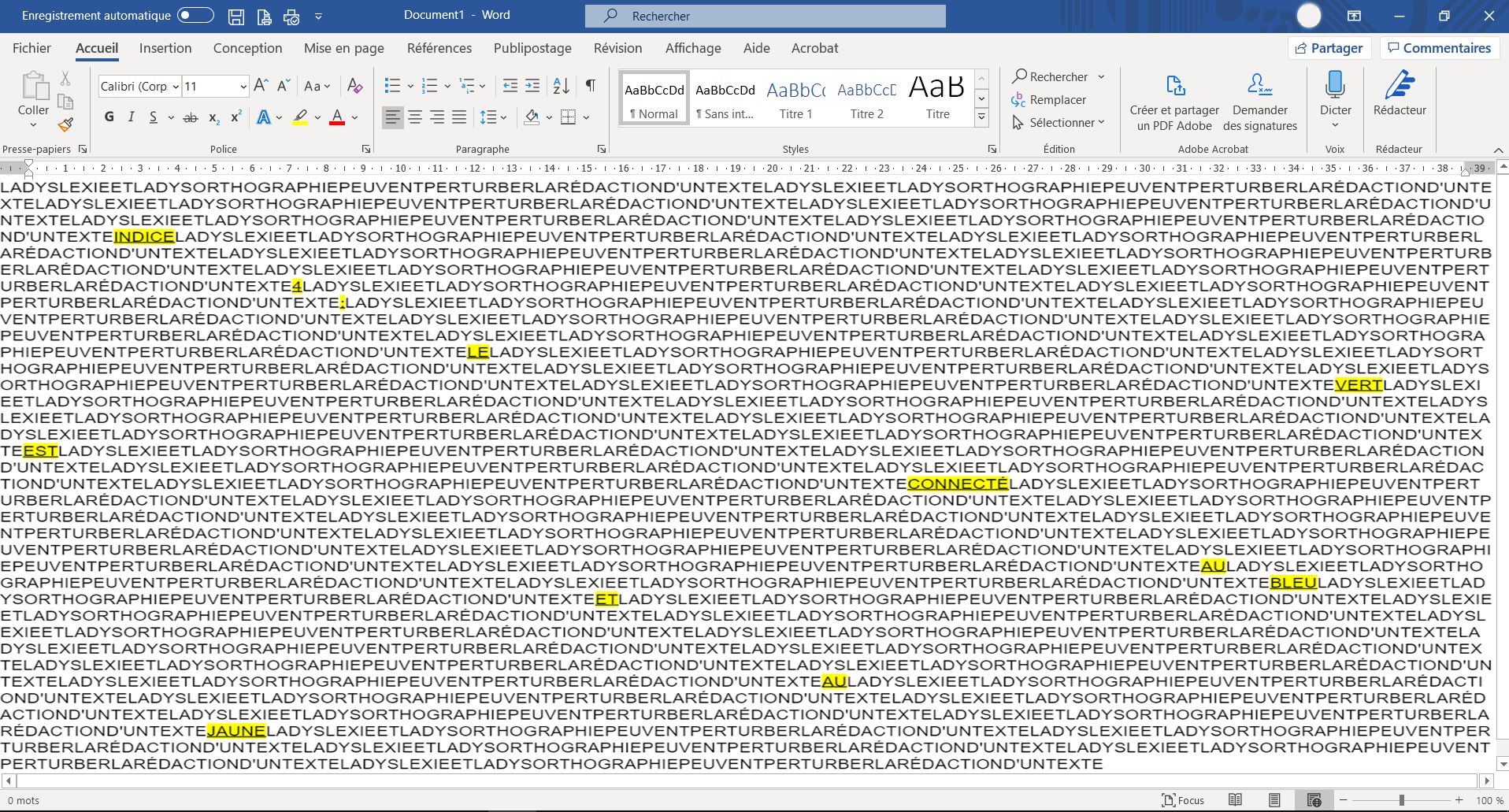Switch to the Révision tab
Viewport: 1509px width, 812px height.
617,48
